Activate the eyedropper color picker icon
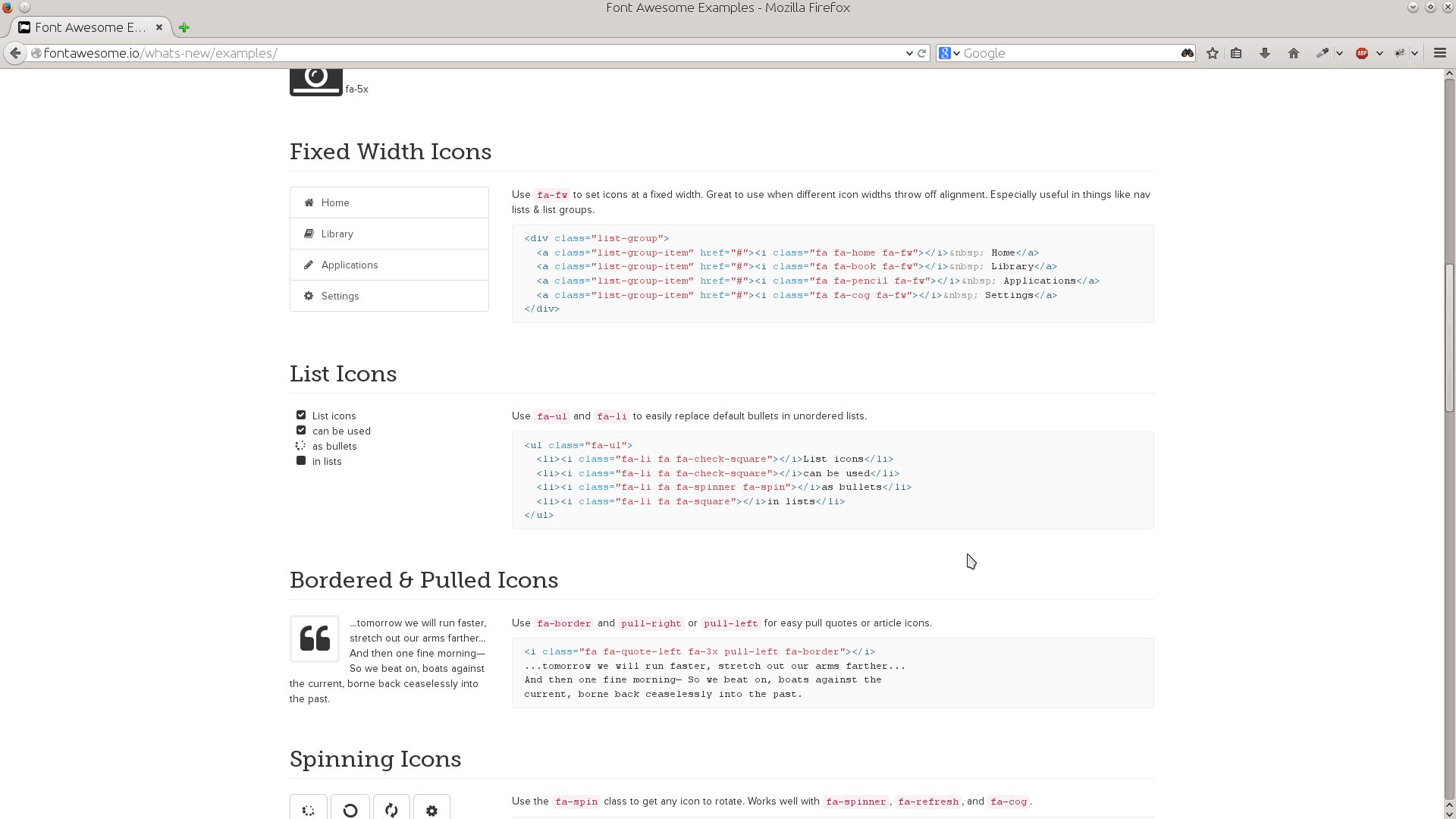This screenshot has width=1456, height=819. (1322, 53)
